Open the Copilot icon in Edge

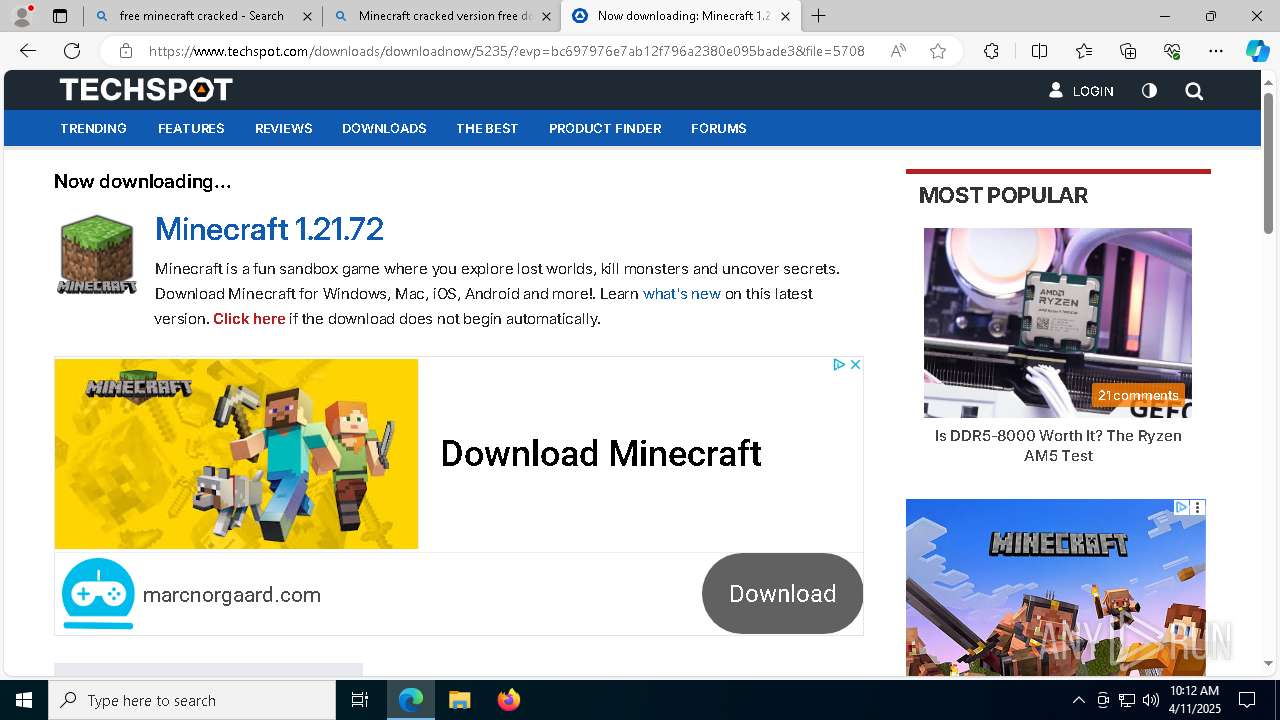pos(1257,51)
